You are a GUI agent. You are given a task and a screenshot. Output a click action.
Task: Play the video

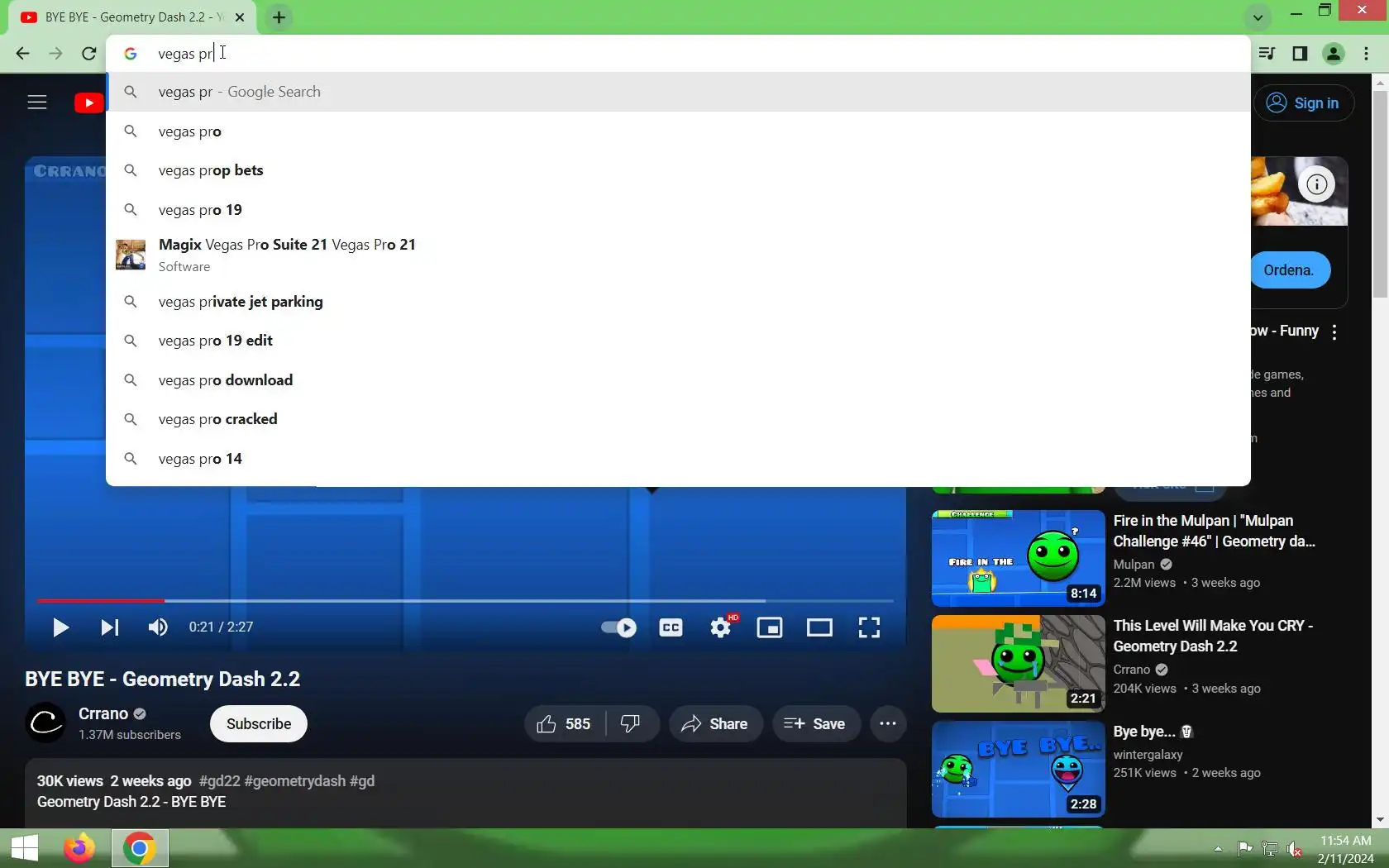click(x=60, y=627)
